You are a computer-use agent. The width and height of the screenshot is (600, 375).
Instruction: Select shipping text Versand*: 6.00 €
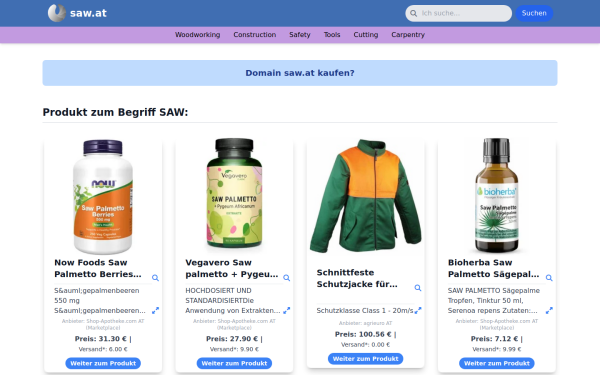coord(103,349)
